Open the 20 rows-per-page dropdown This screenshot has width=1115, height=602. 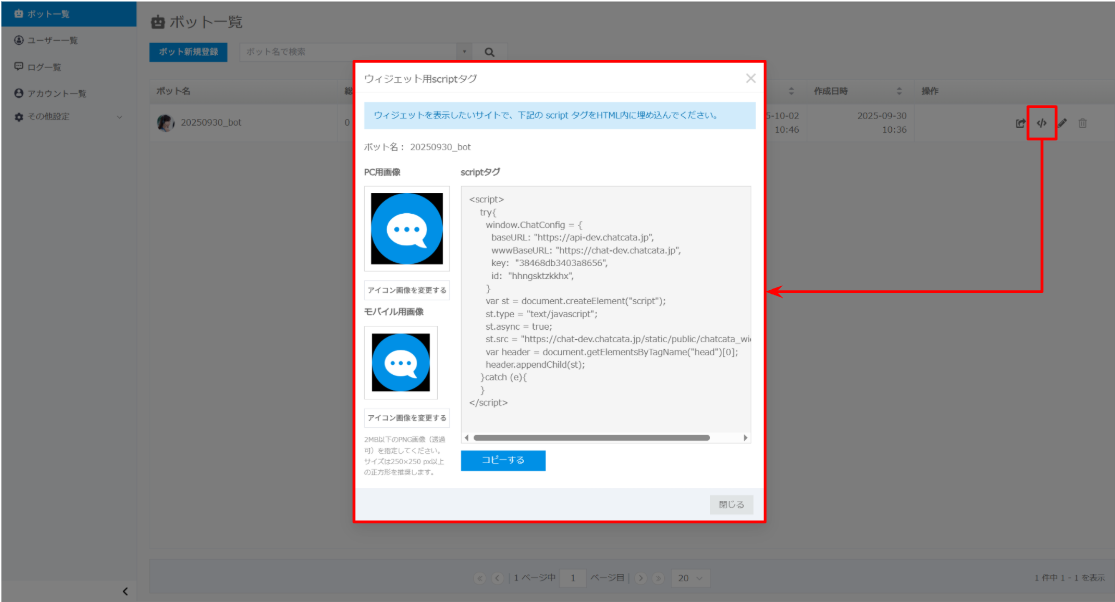click(689, 578)
